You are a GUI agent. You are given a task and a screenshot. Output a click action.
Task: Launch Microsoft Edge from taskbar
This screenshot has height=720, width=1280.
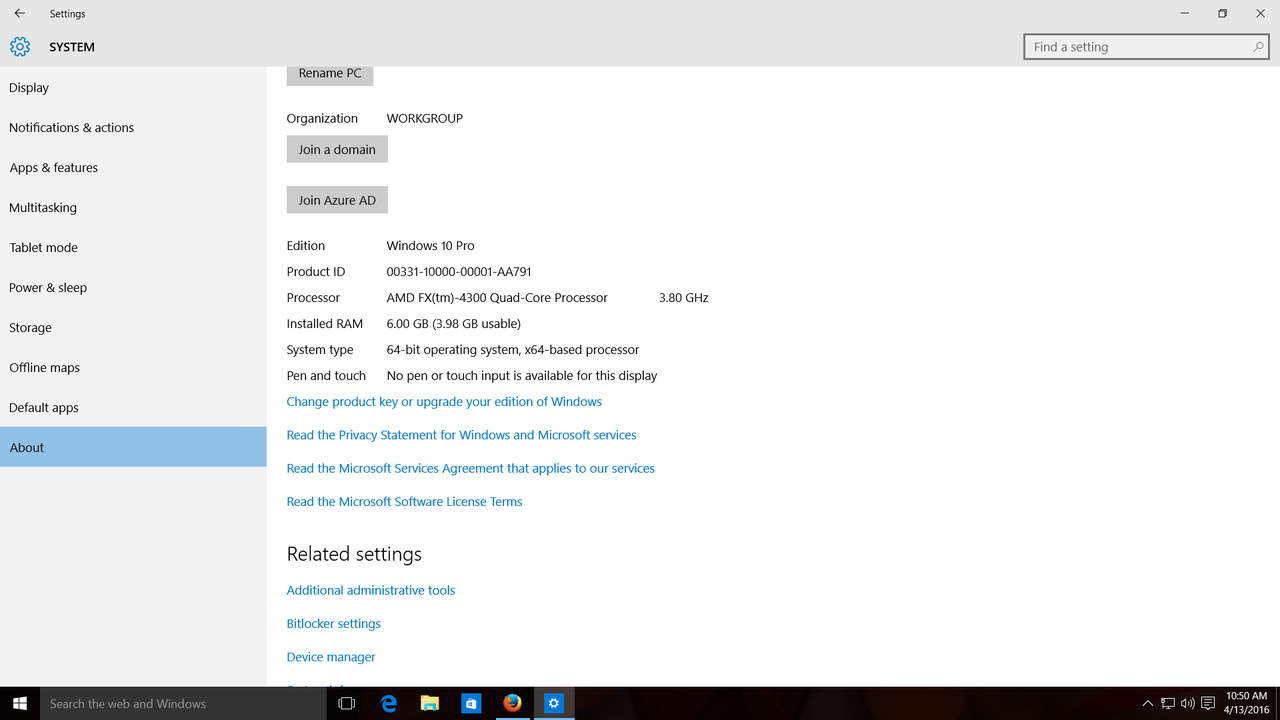(389, 703)
